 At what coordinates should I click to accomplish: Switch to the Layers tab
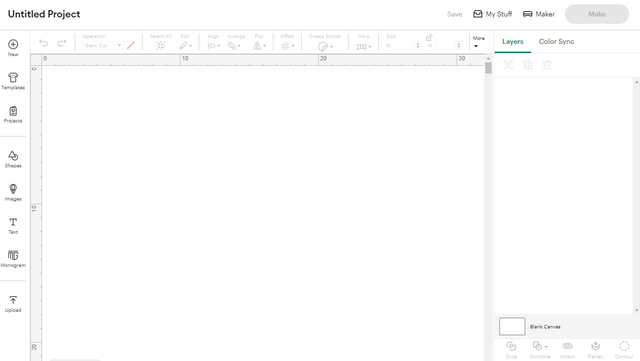[513, 41]
